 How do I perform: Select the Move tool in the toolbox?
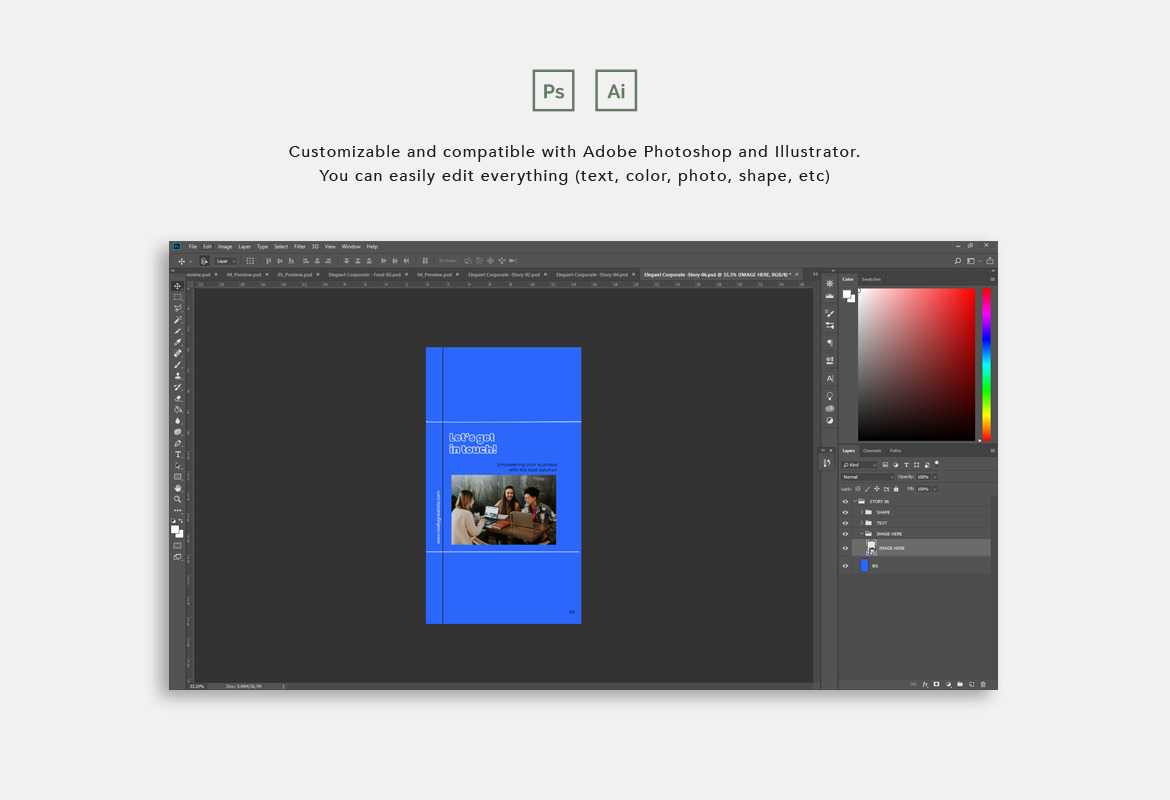(178, 286)
